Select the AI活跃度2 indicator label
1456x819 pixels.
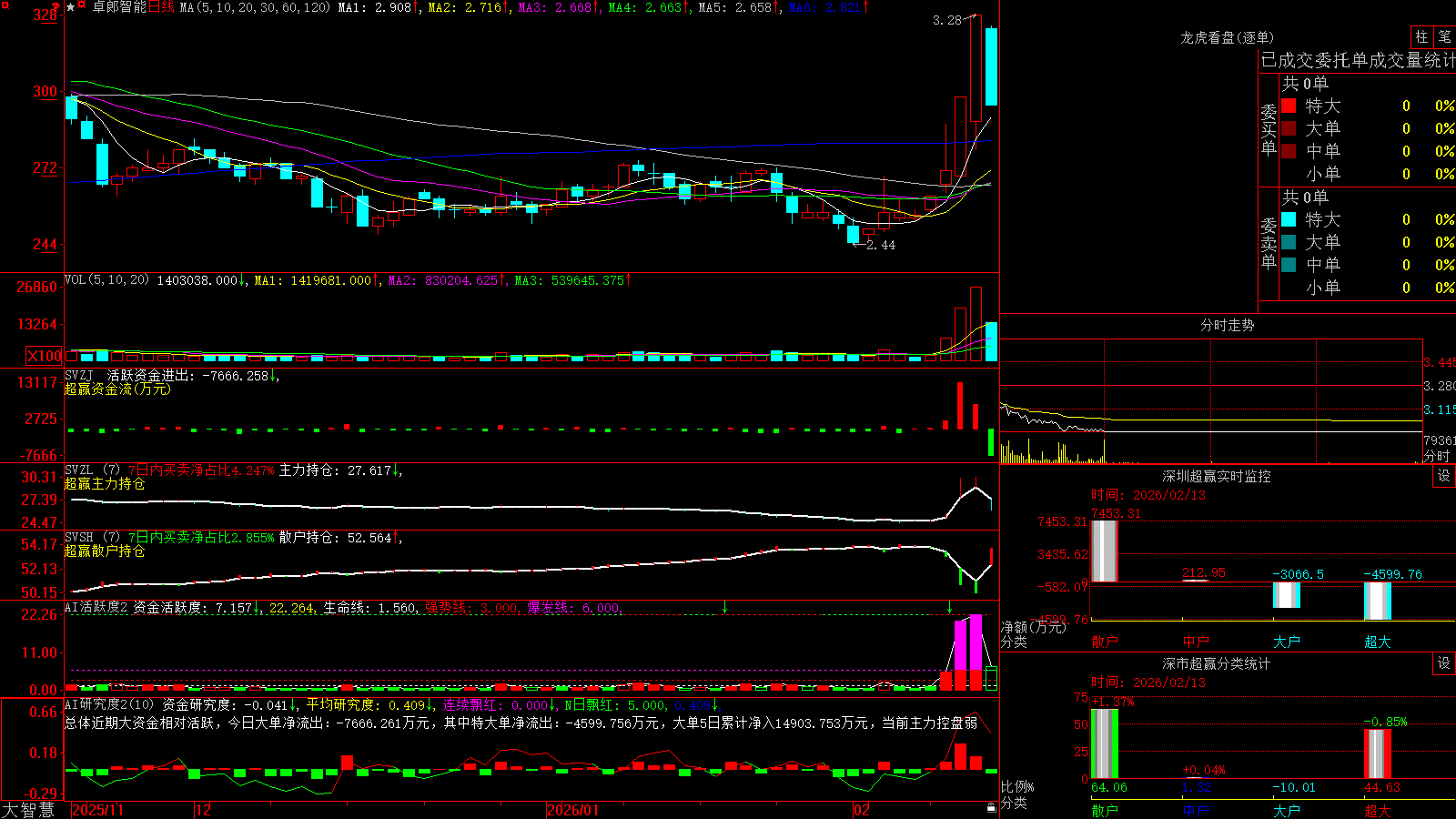[x=96, y=607]
